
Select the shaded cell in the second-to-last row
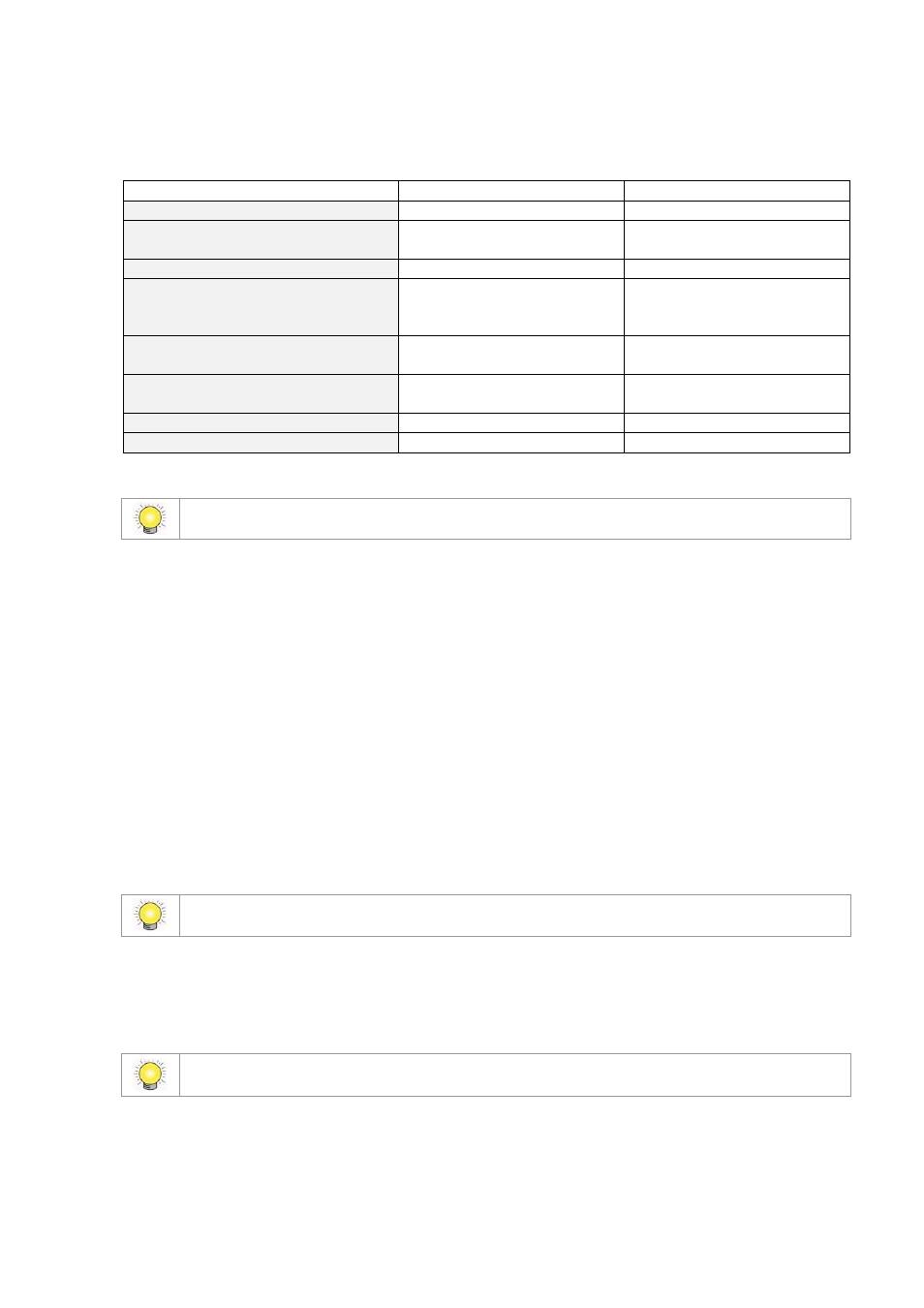pos(261,422)
